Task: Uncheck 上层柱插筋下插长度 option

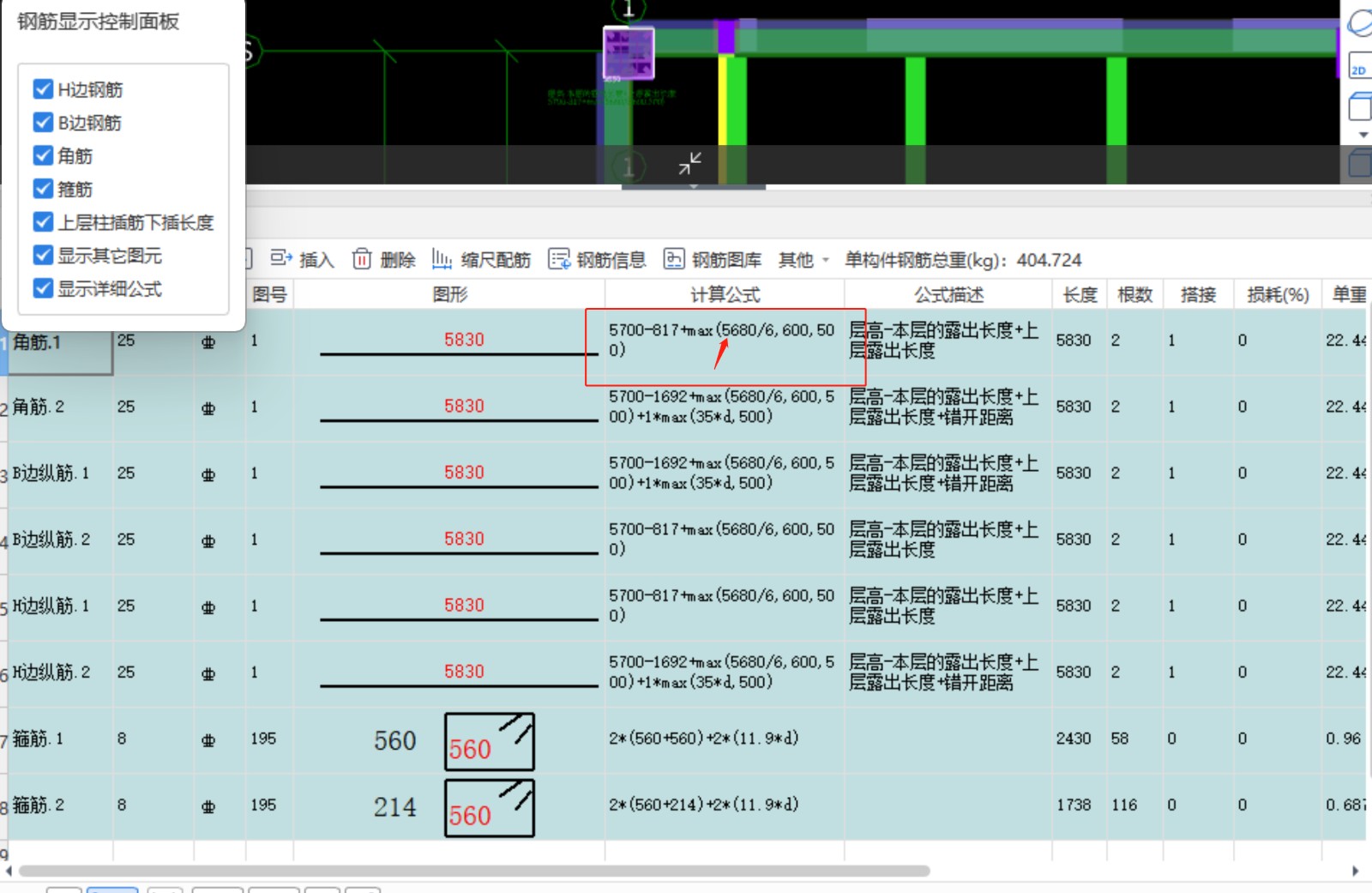Action: tap(43, 222)
